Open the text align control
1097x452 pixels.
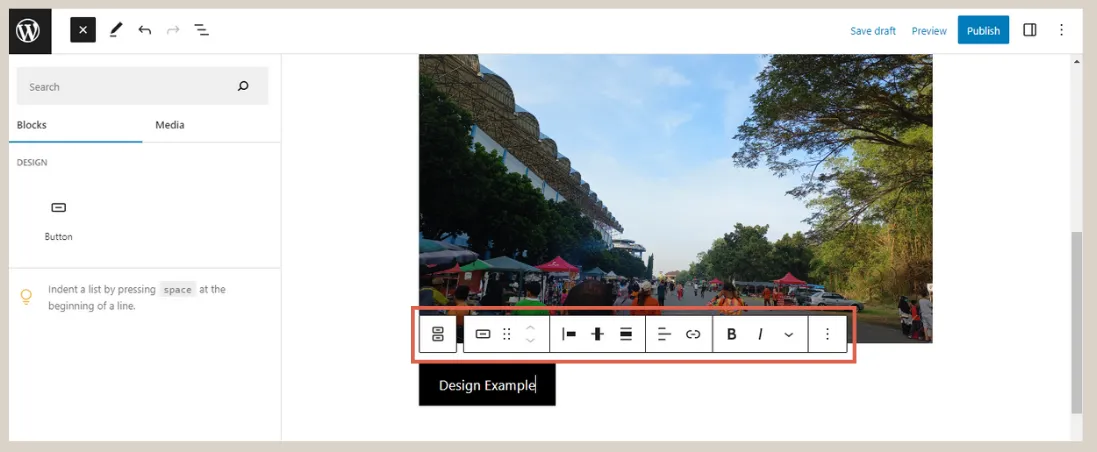664,334
